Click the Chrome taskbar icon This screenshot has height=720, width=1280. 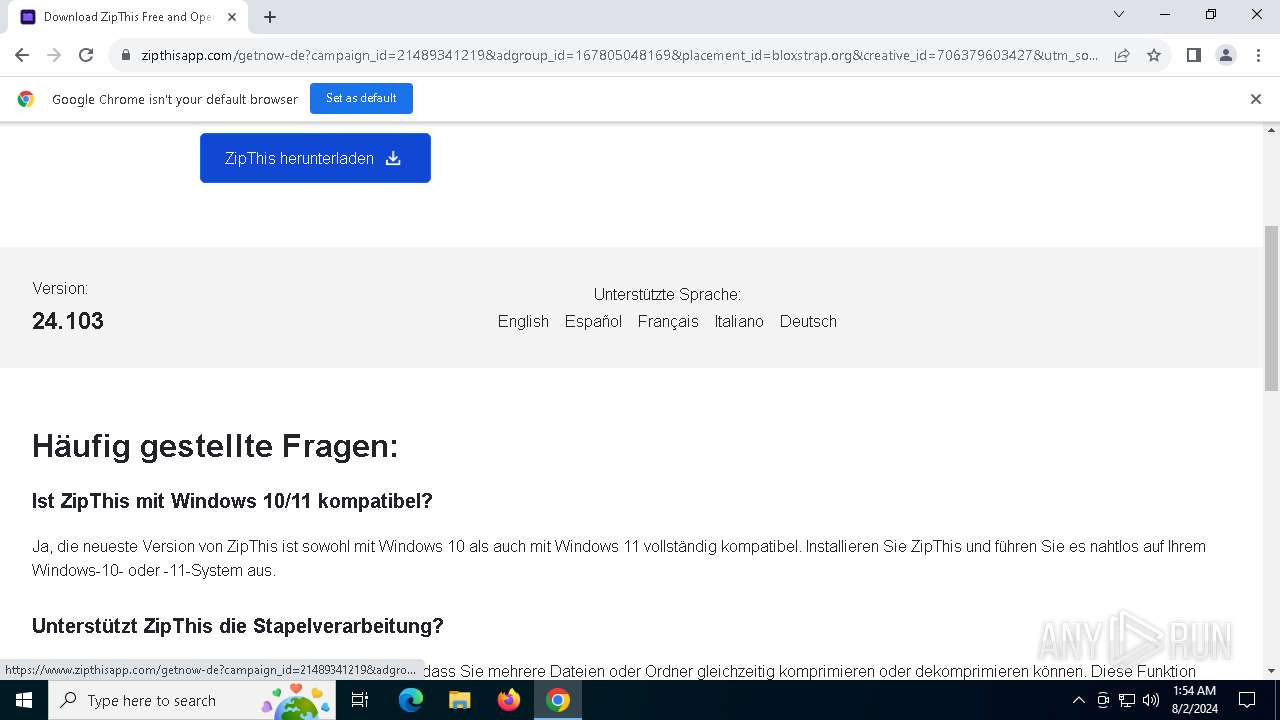558,700
